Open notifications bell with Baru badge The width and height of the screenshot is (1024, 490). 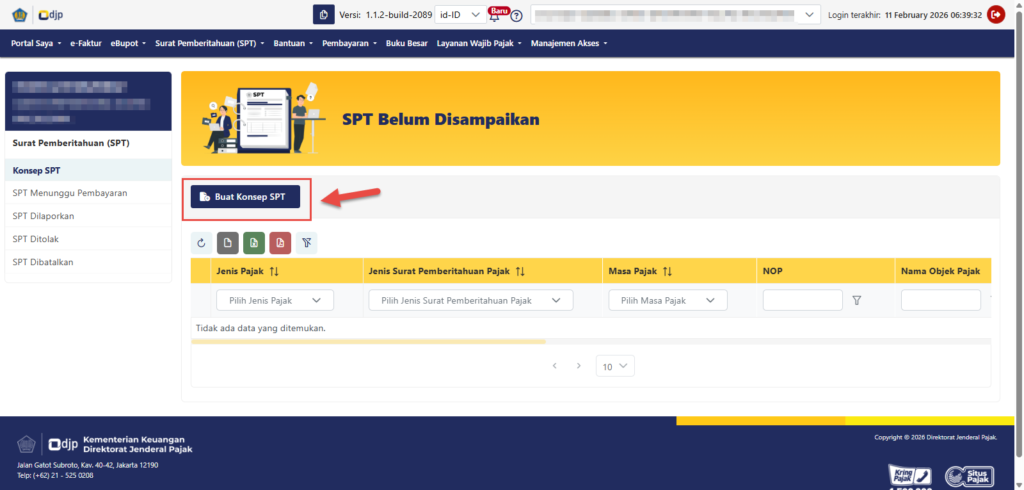[x=497, y=15]
